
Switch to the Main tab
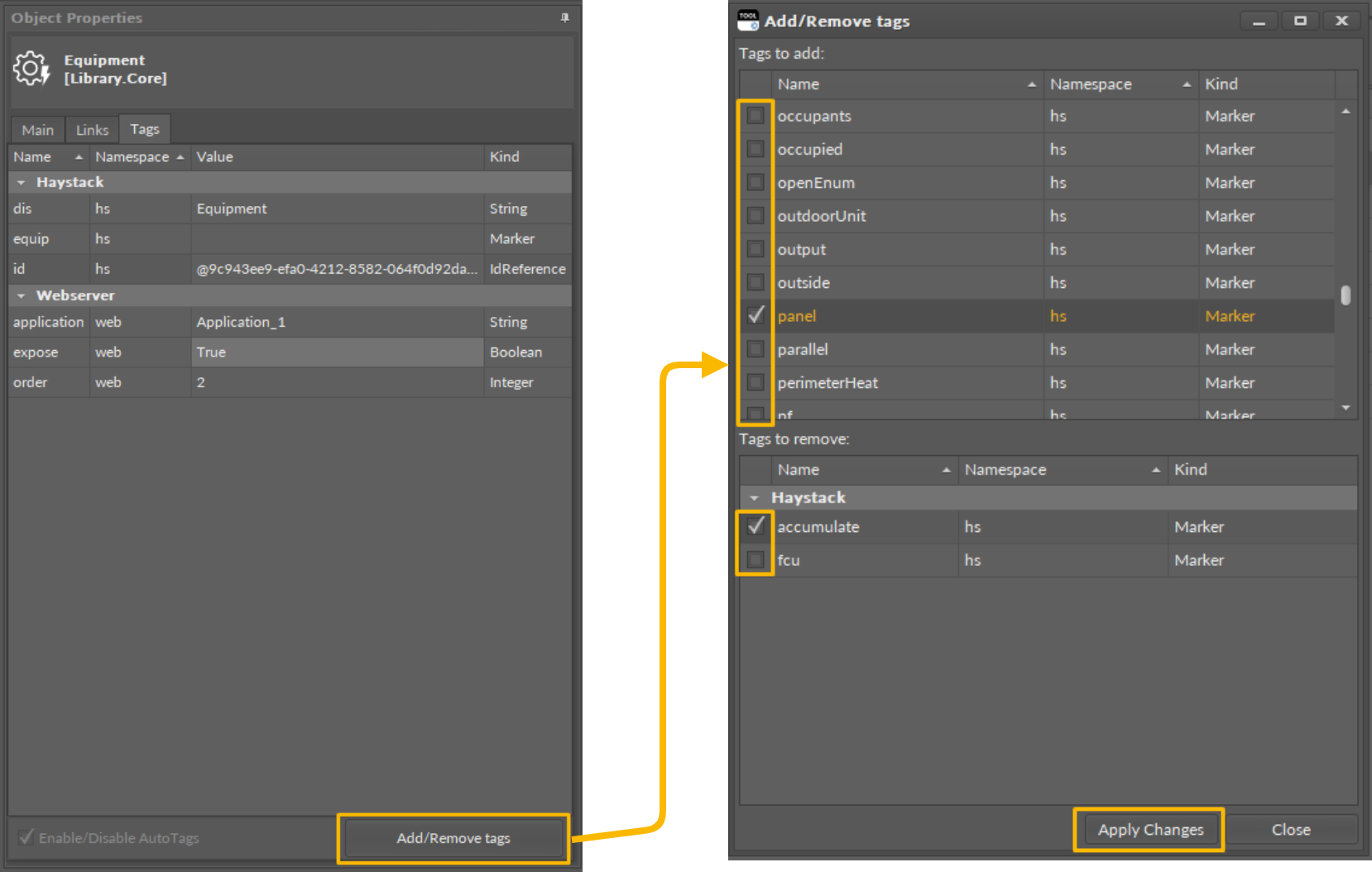[37, 130]
